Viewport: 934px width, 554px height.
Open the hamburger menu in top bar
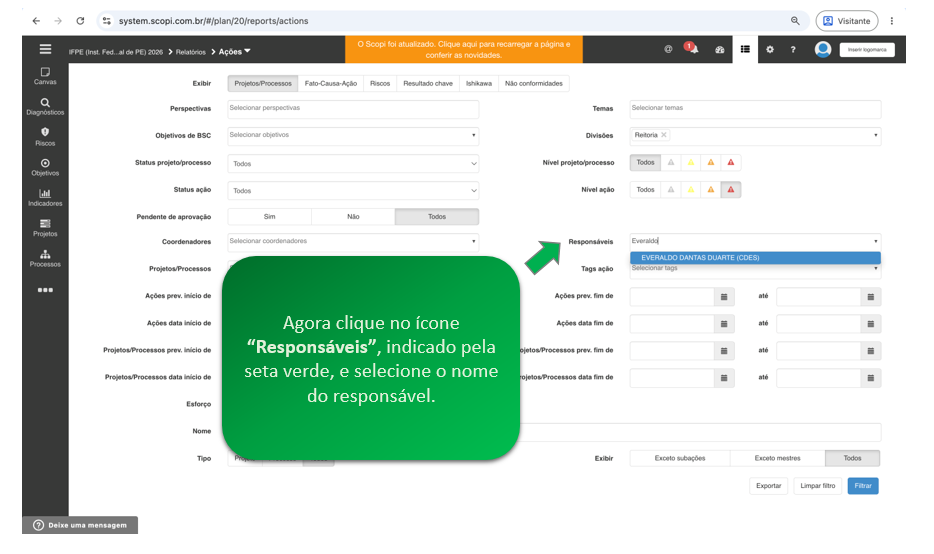[x=45, y=49]
